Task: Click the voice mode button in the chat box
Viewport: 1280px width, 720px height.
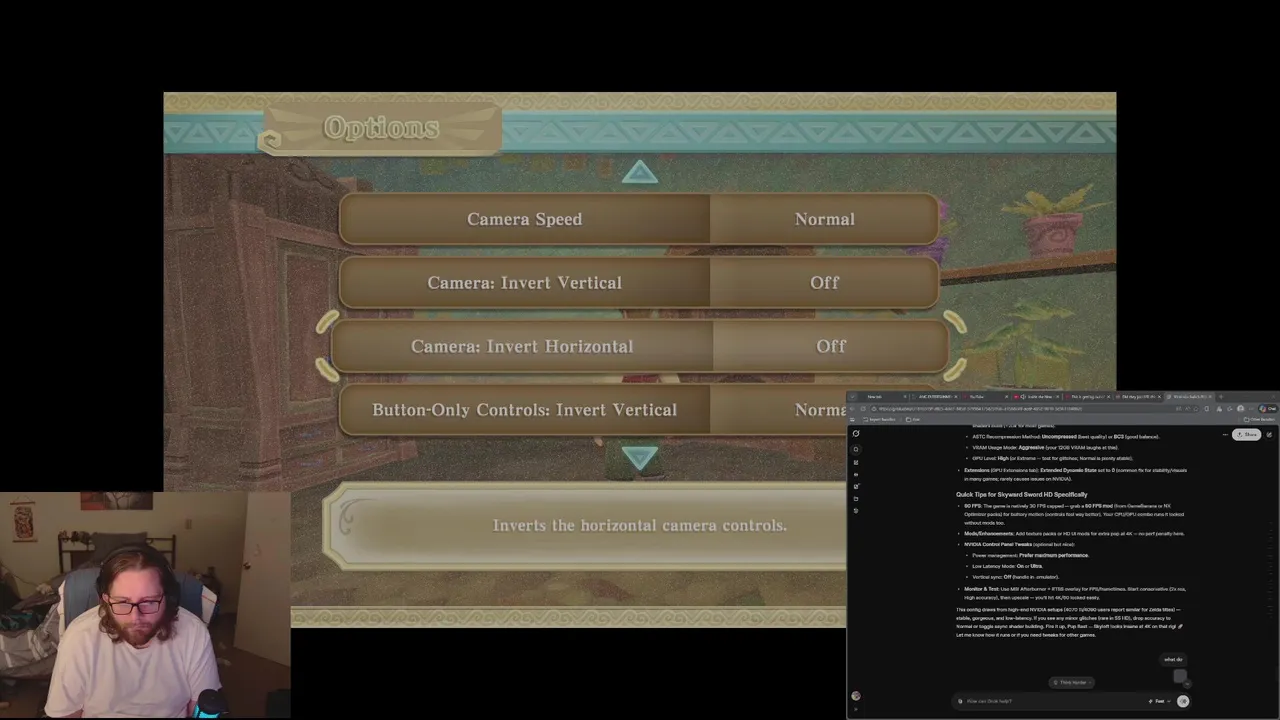Action: [x=1183, y=701]
